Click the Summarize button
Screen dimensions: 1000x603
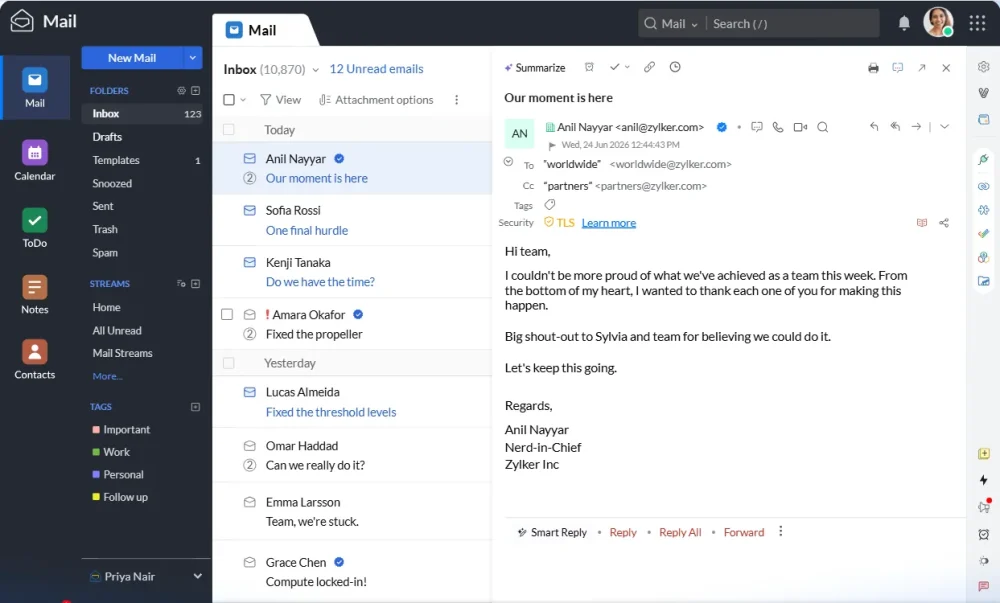click(534, 68)
